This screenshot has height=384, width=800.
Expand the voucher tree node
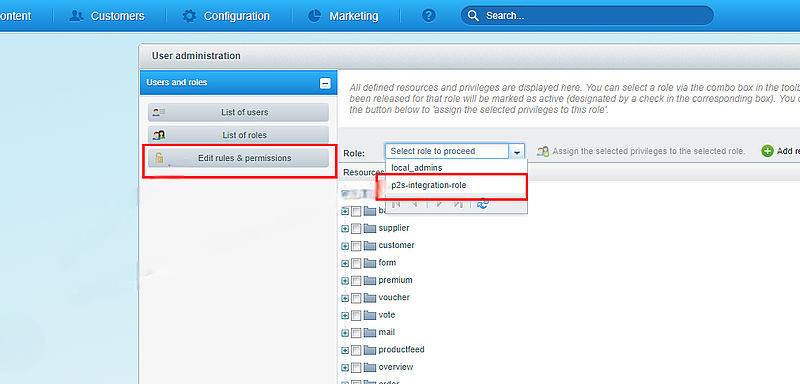point(345,298)
